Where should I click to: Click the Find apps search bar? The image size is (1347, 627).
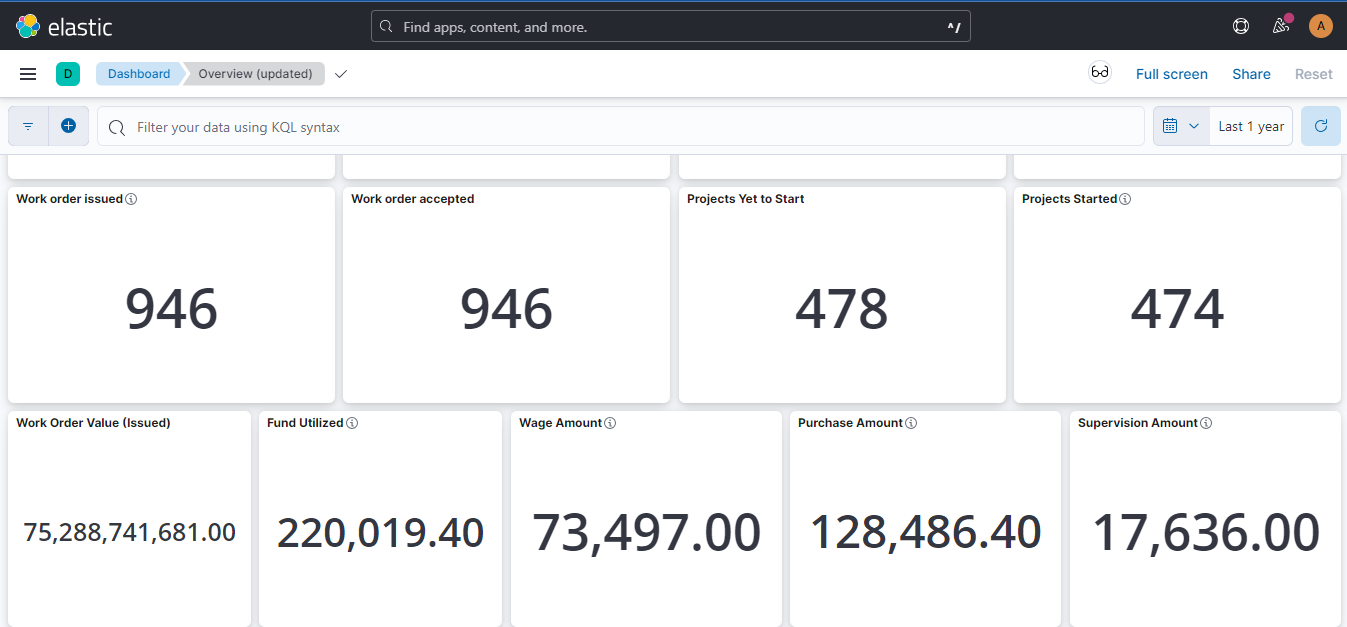tap(670, 27)
